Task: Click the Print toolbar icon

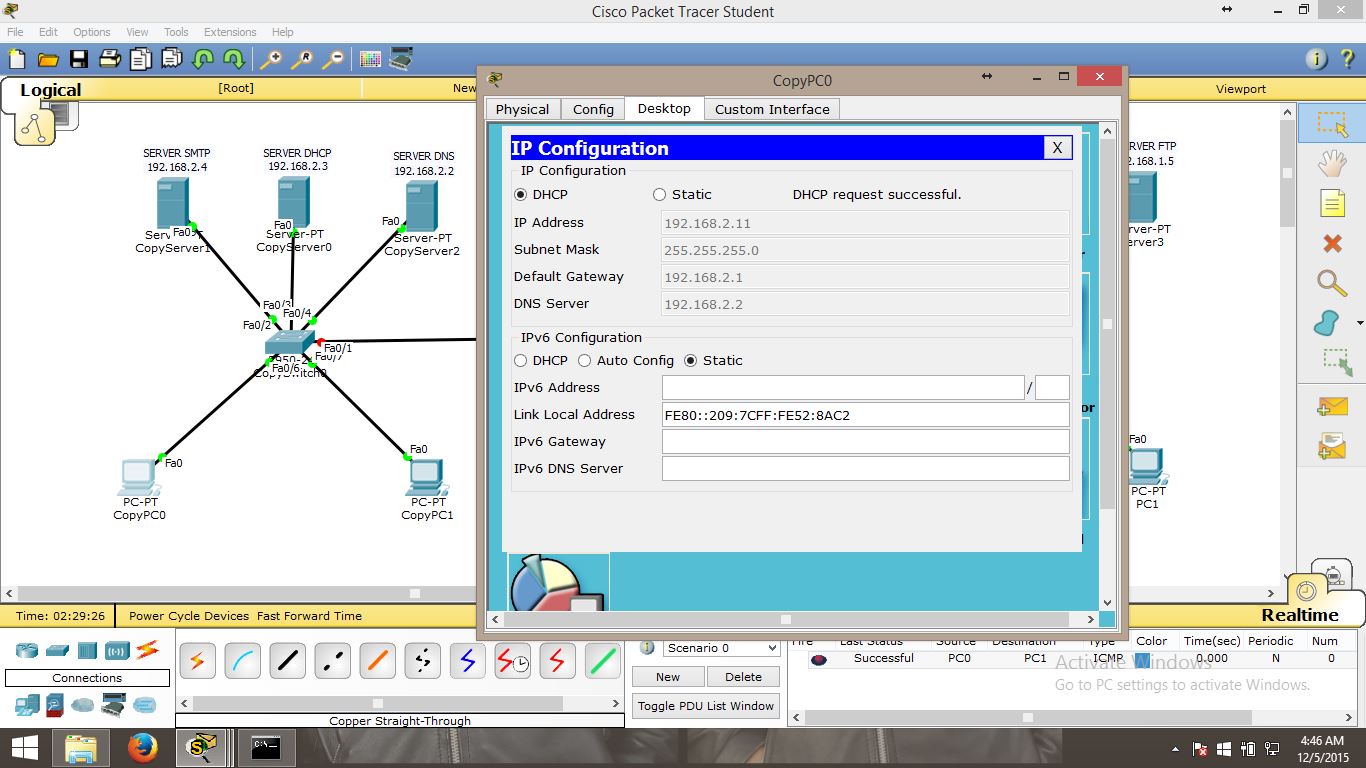Action: point(109,59)
